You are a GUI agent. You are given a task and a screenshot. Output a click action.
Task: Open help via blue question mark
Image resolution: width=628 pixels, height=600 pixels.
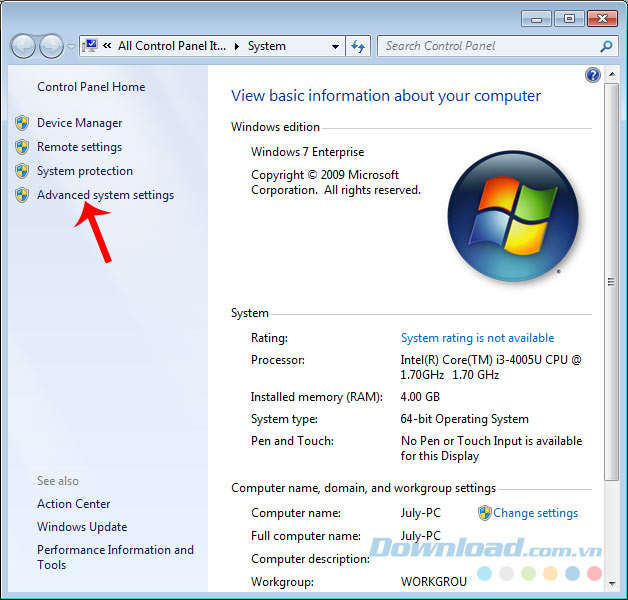(593, 75)
